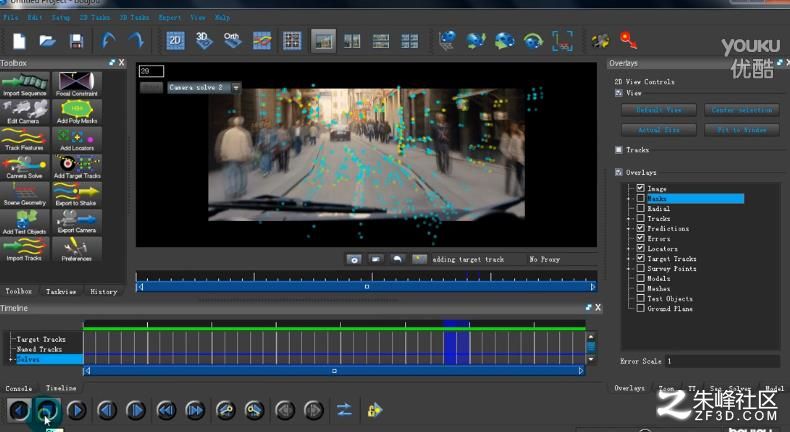Click the Error Scale input field
Viewport: 790px width, 432px height.
click(722, 361)
